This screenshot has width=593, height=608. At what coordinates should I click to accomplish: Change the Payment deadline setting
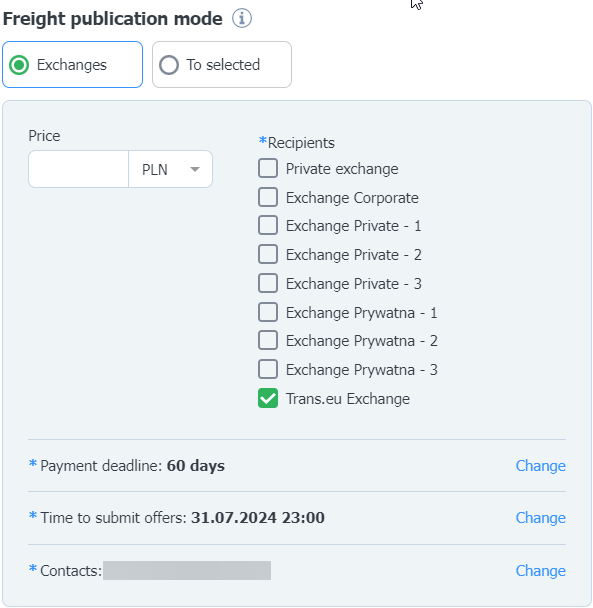point(540,466)
